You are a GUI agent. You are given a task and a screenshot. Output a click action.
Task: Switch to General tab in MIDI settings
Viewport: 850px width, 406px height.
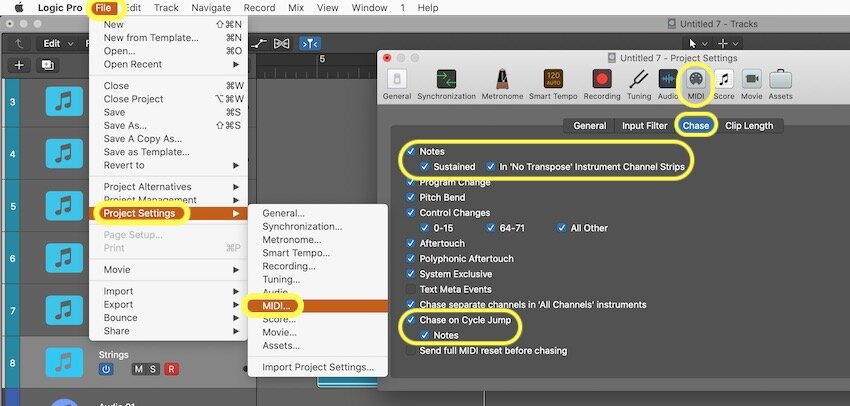click(x=589, y=125)
